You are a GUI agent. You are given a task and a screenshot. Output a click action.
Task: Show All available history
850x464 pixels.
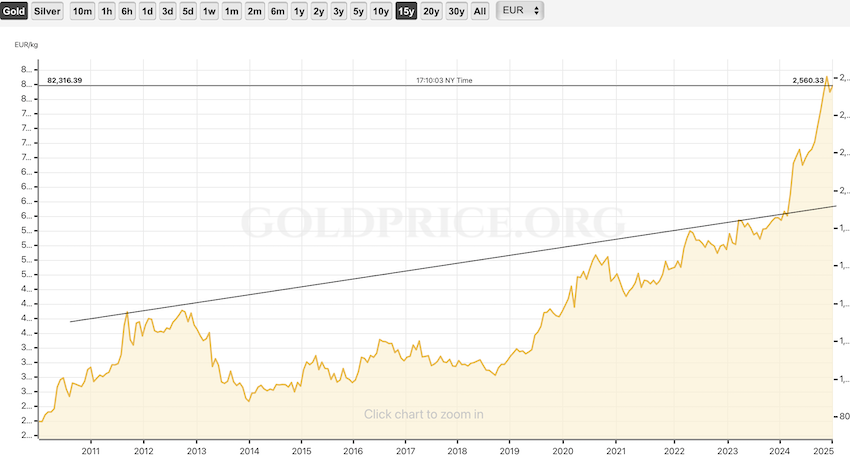click(x=480, y=11)
